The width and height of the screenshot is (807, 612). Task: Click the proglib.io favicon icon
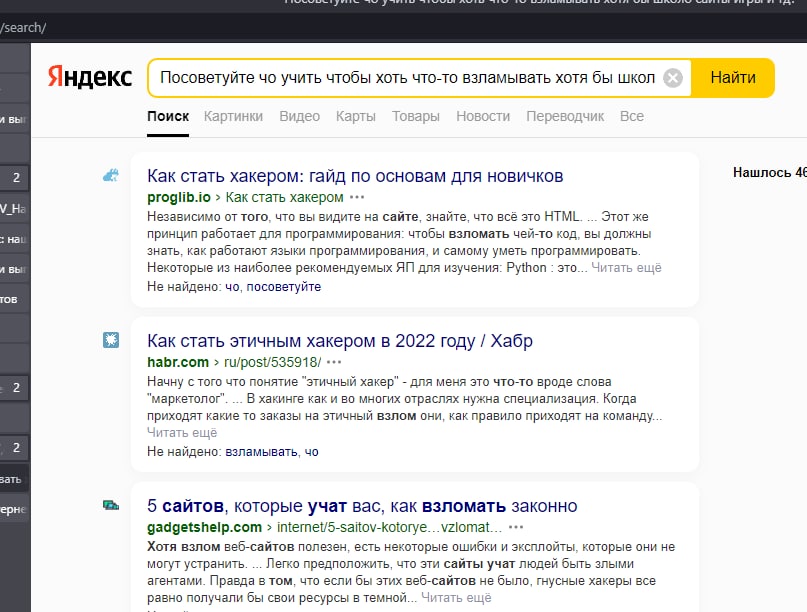pyautogui.click(x=111, y=176)
